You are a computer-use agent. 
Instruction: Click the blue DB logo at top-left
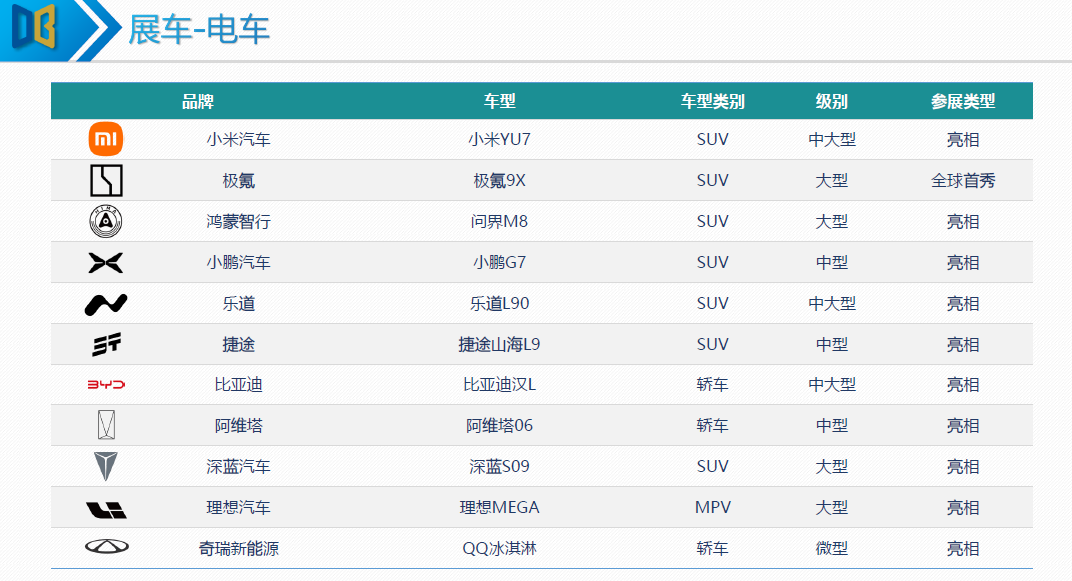(34, 27)
